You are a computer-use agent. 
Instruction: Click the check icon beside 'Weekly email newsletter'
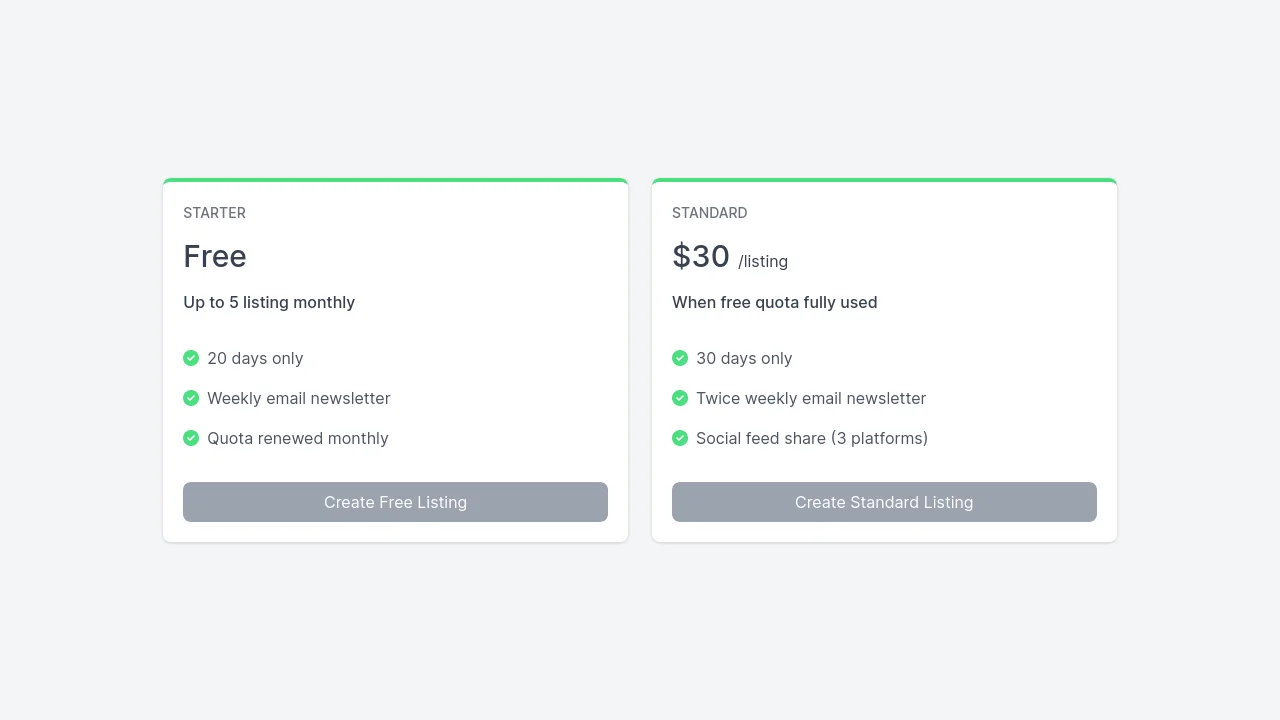(191, 398)
